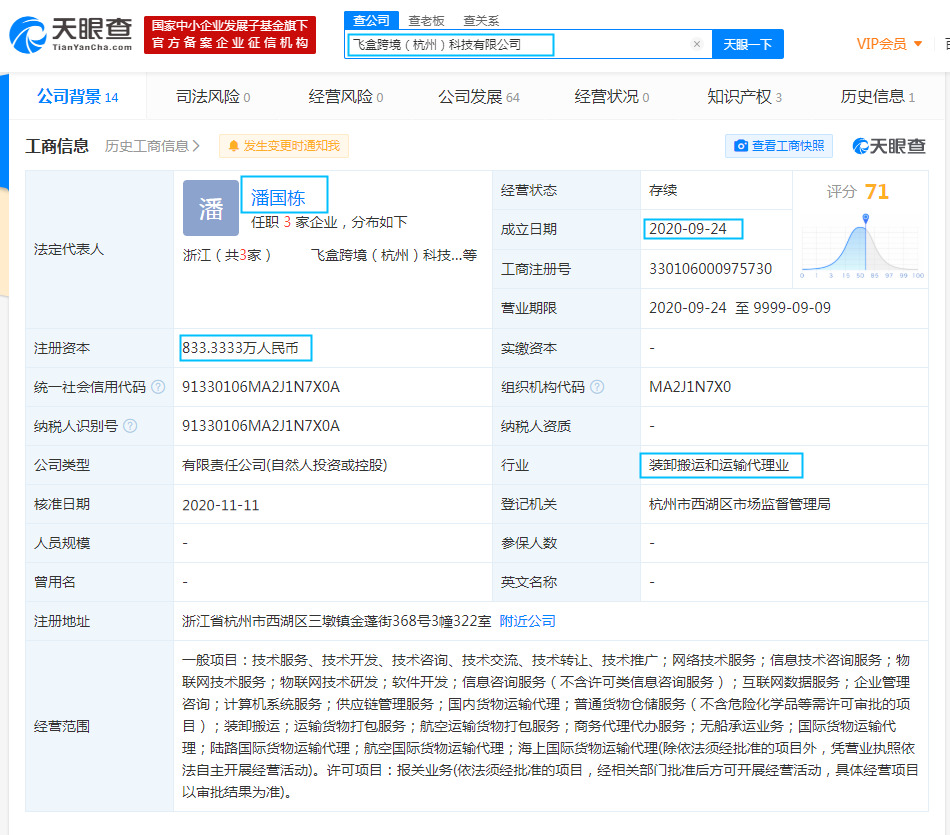Click the 浙江（共3家） text

[227, 255]
